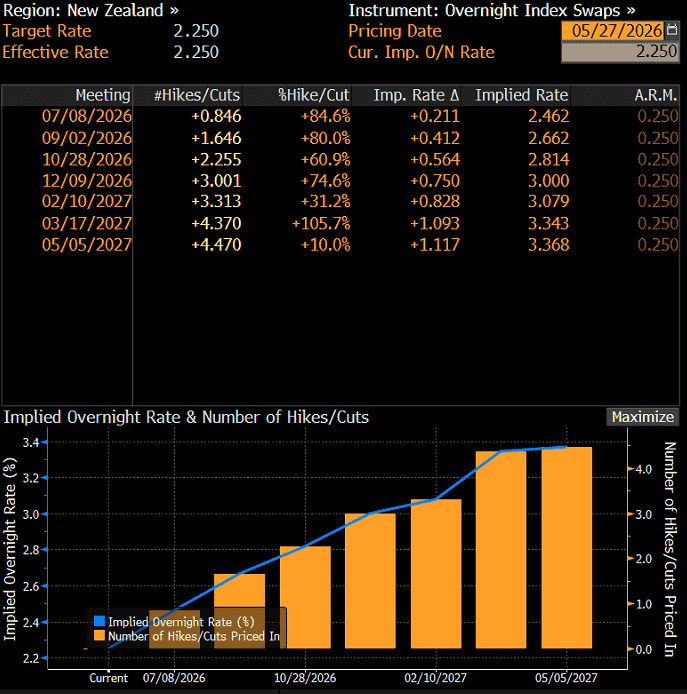
Task: Click the orange Hikes/Cuts Priced In legend swatch
Action: [100, 636]
